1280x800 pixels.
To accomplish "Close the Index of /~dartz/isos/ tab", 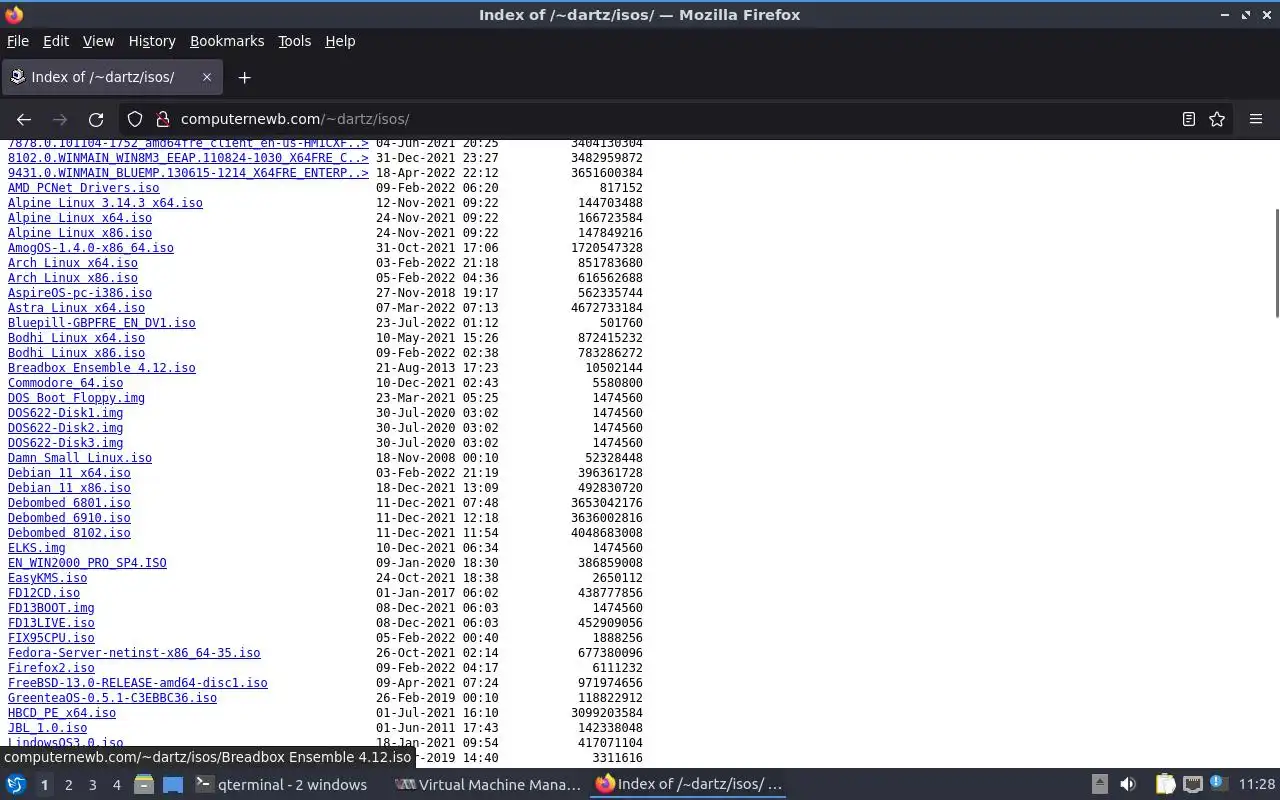I will (x=207, y=77).
